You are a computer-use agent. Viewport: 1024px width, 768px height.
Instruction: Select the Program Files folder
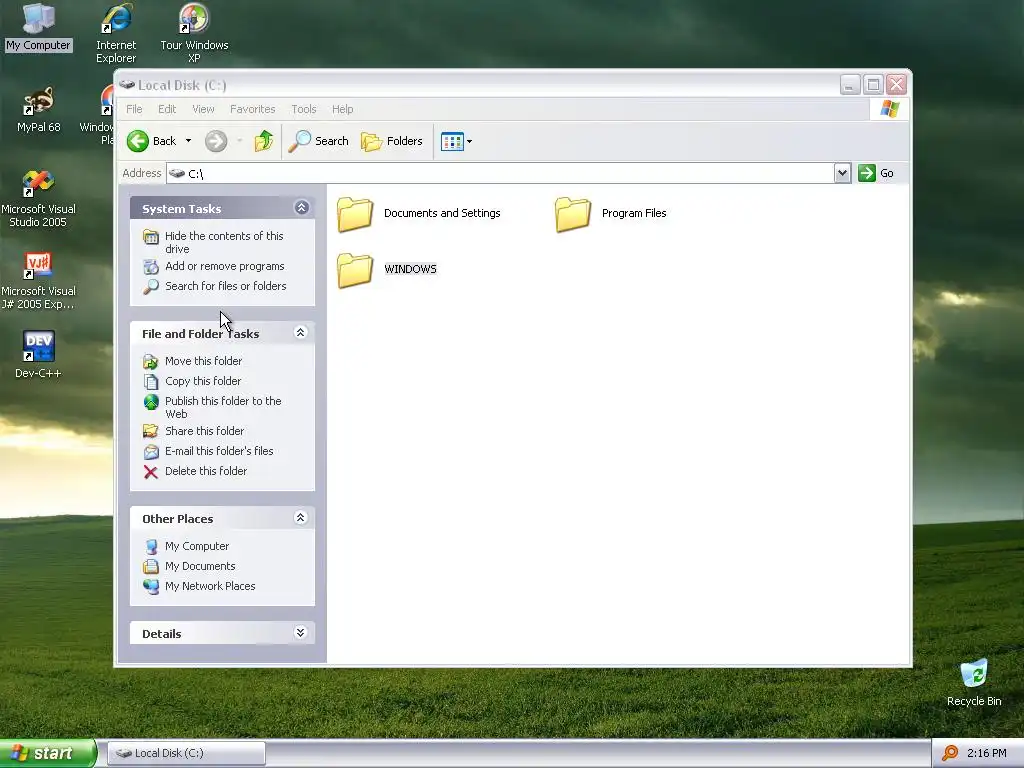click(611, 214)
